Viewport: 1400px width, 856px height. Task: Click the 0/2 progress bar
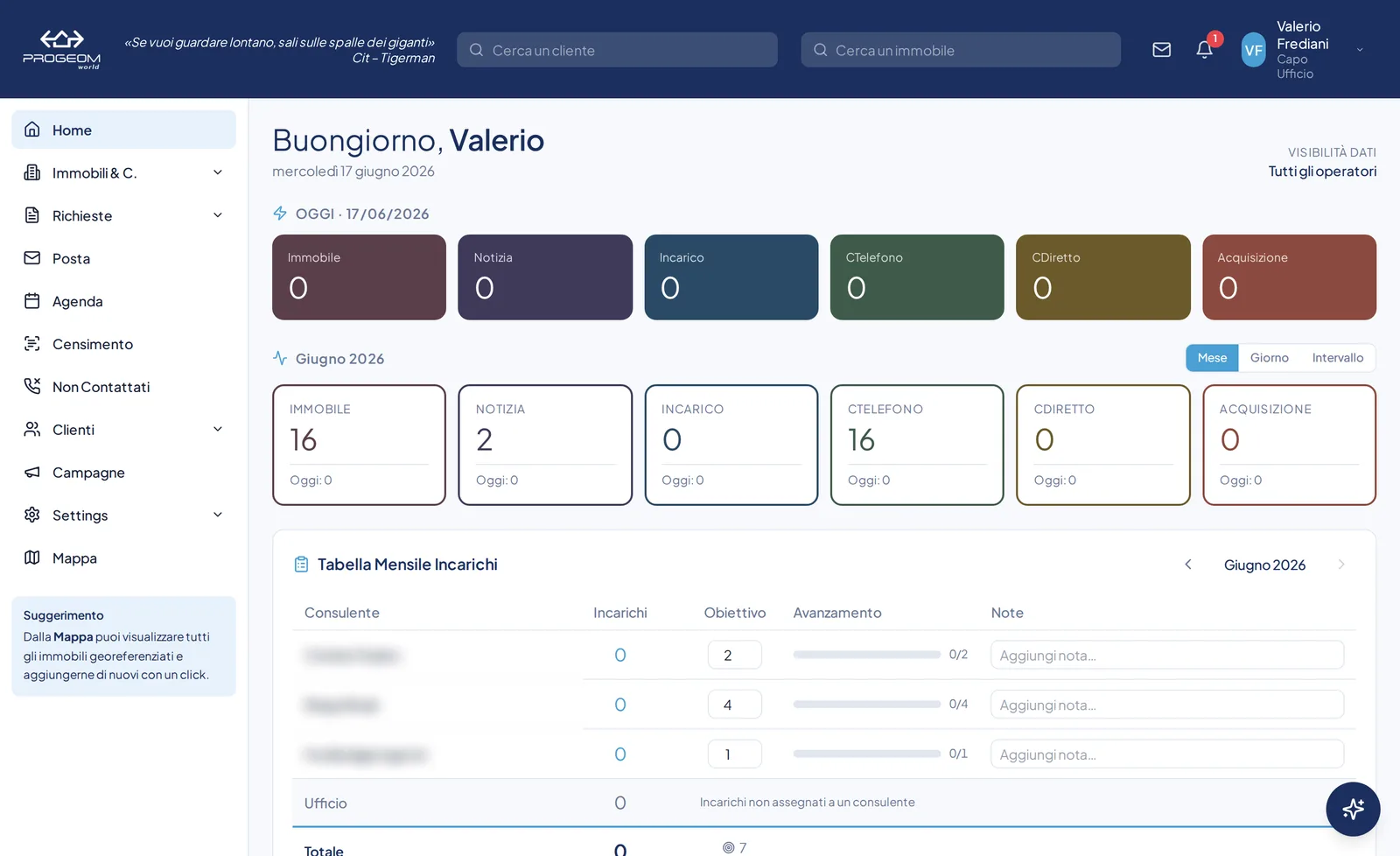pyautogui.click(x=866, y=655)
